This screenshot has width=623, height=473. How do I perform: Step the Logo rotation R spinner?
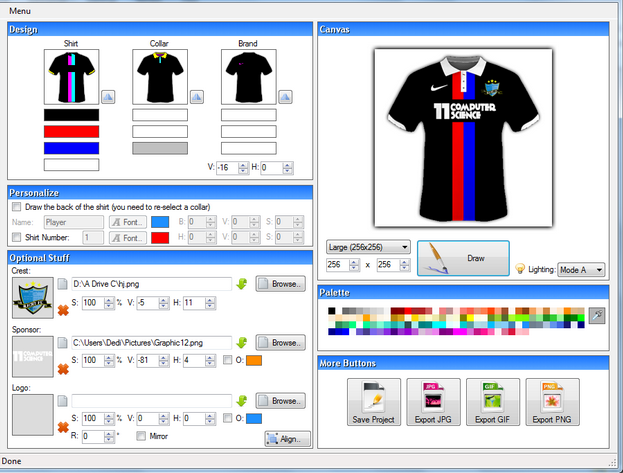click(109, 436)
